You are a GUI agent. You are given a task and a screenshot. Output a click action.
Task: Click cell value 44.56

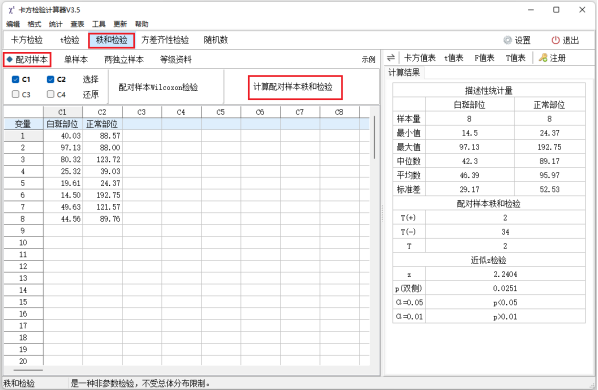[63, 219]
